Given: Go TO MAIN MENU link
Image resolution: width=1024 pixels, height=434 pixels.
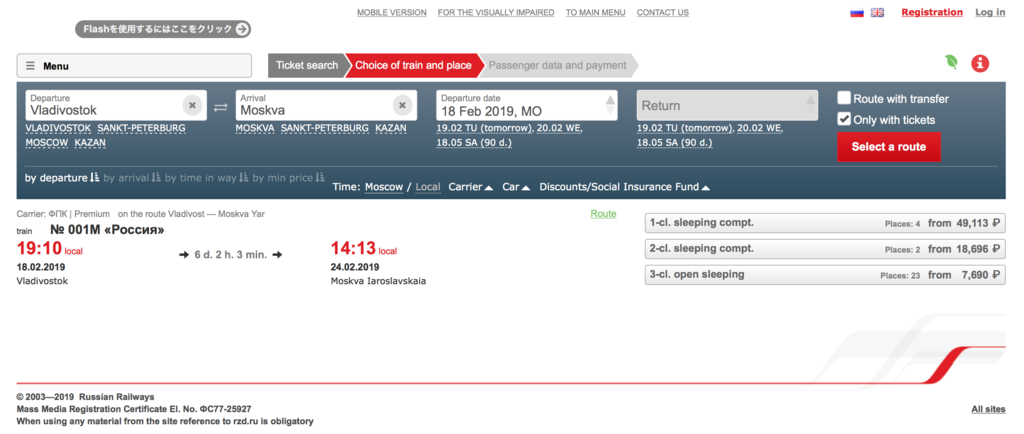Looking at the screenshot, I should point(596,12).
